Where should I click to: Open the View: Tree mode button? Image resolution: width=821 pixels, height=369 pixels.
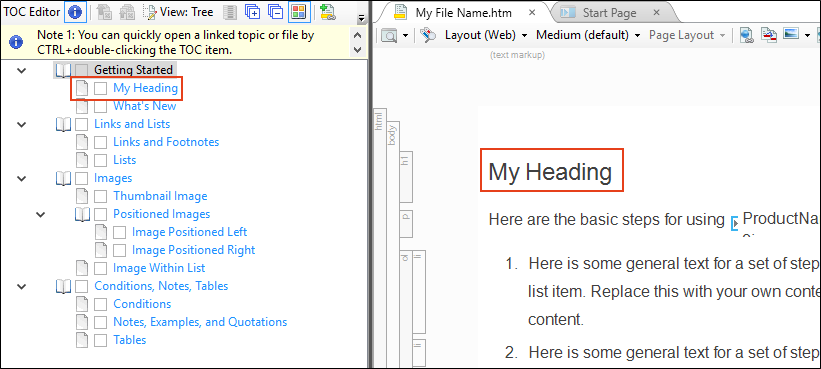point(178,12)
